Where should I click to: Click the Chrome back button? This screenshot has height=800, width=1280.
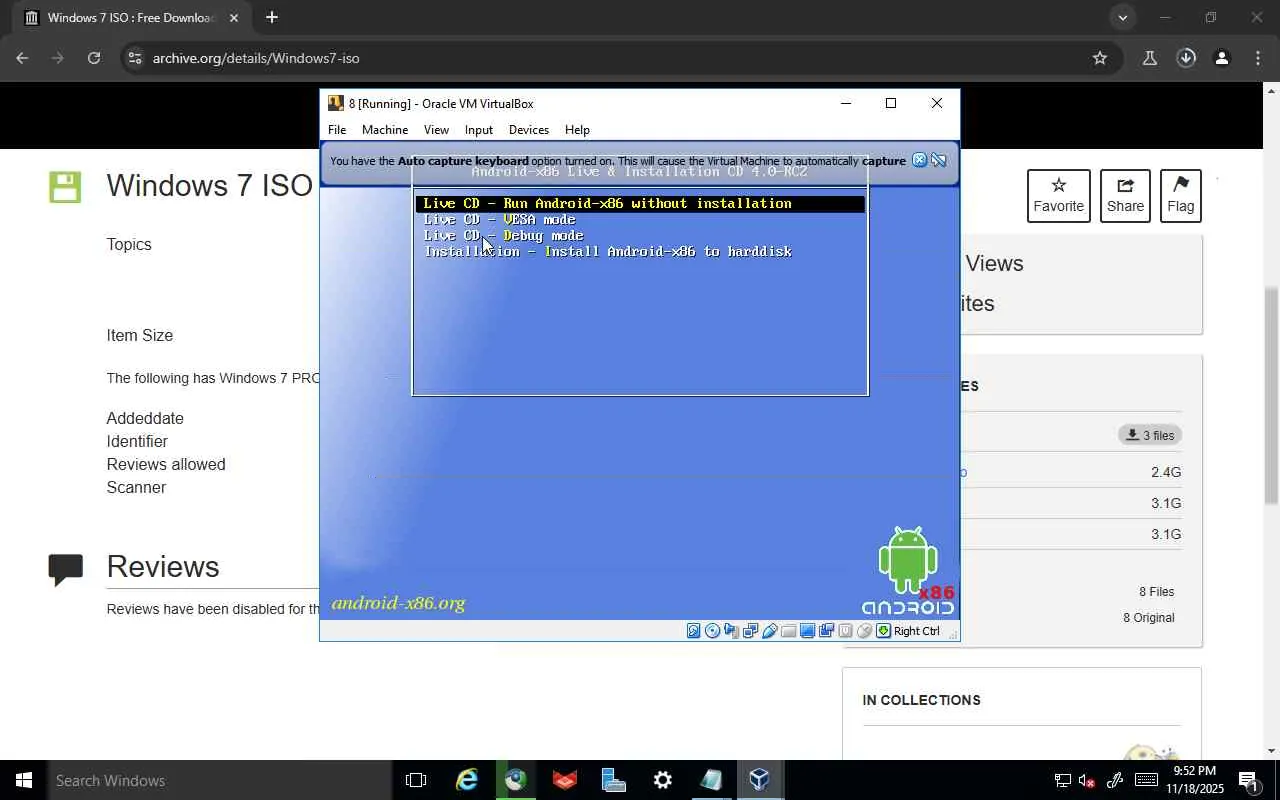click(22, 58)
